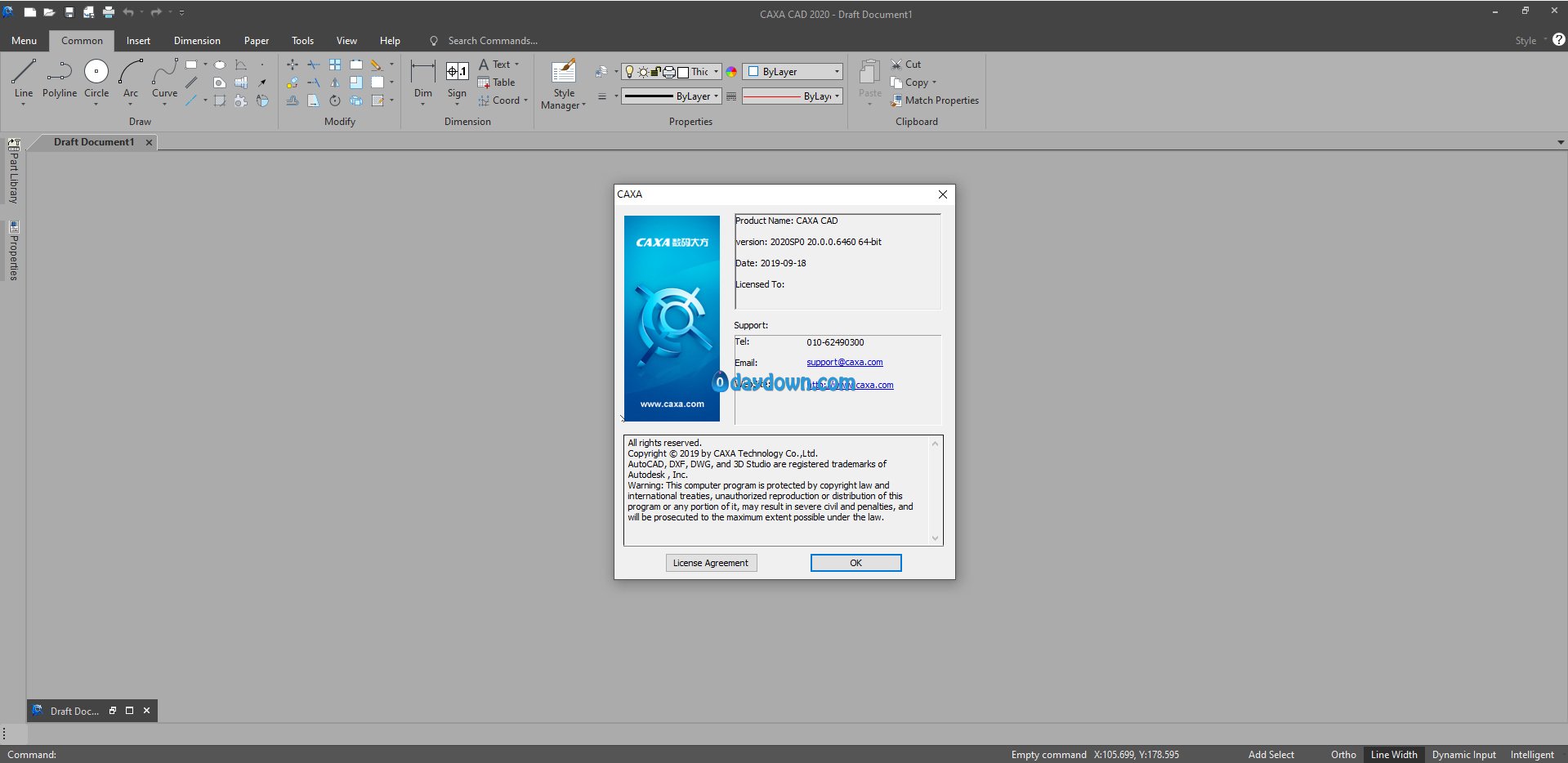The width and height of the screenshot is (1568, 763).
Task: Toggle layer on/off lightbulb icon
Action: pos(629,72)
